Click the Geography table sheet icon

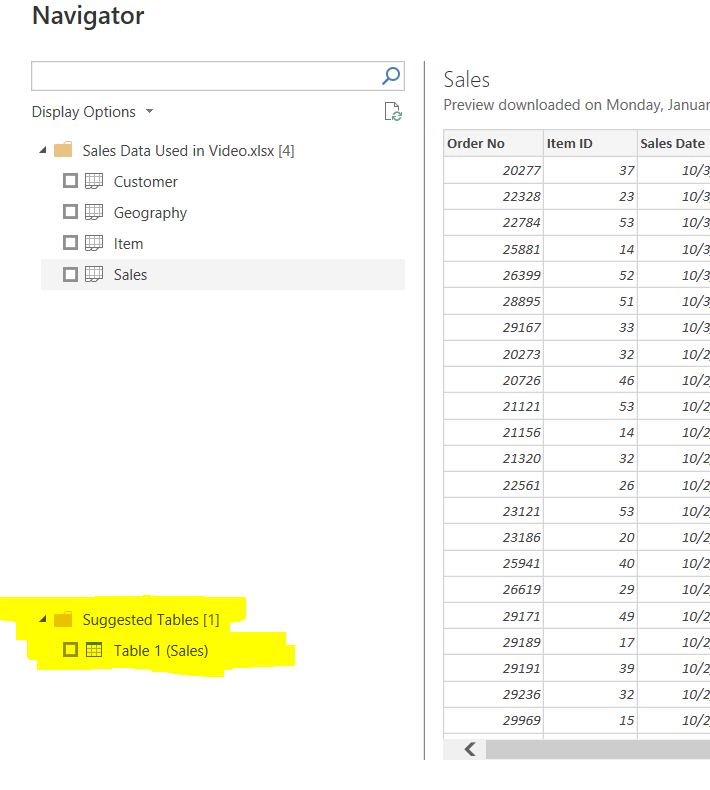[94, 212]
